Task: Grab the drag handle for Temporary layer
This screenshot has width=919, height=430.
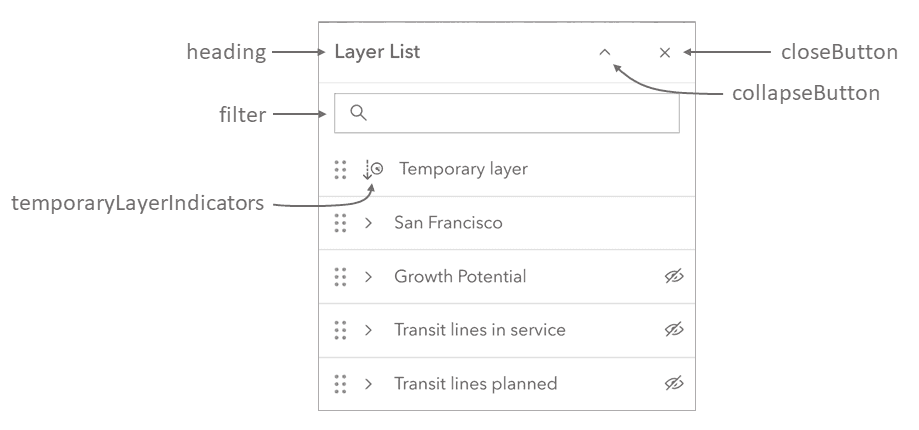Action: point(340,169)
